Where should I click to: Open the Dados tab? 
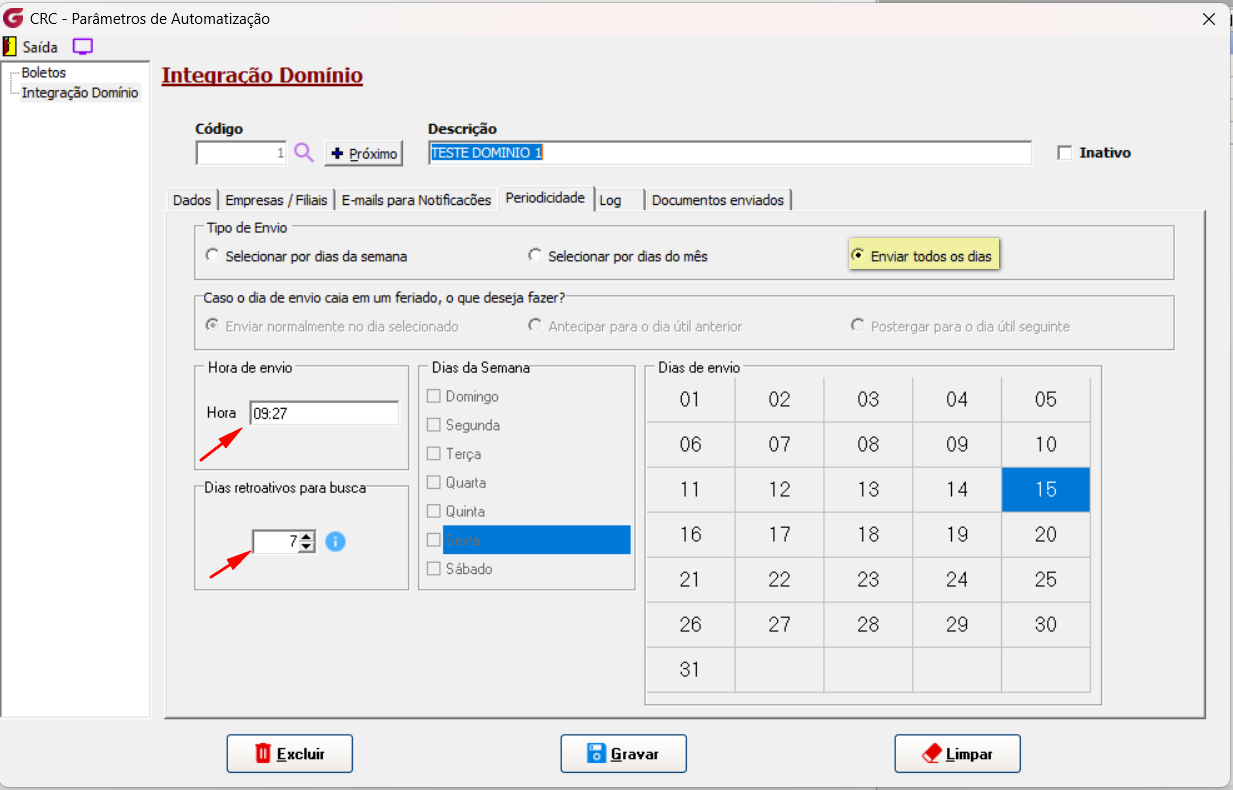click(192, 200)
